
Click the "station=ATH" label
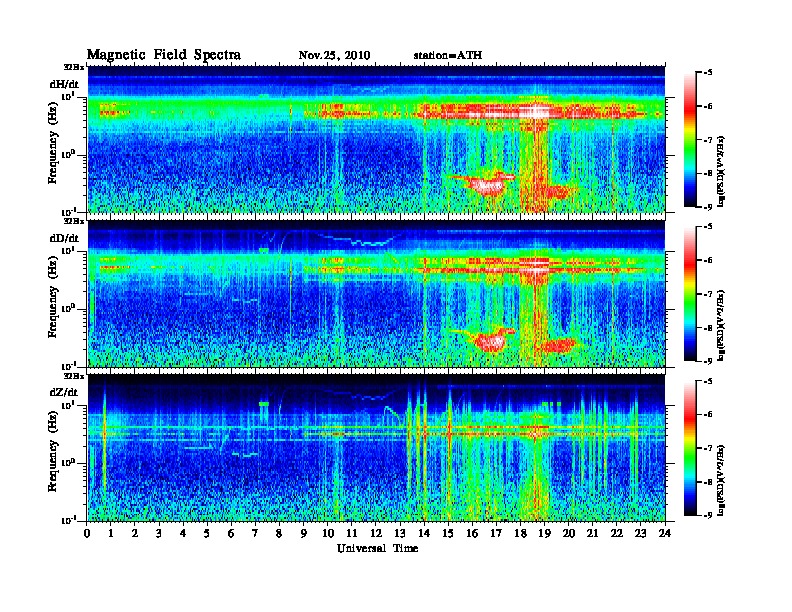click(448, 55)
